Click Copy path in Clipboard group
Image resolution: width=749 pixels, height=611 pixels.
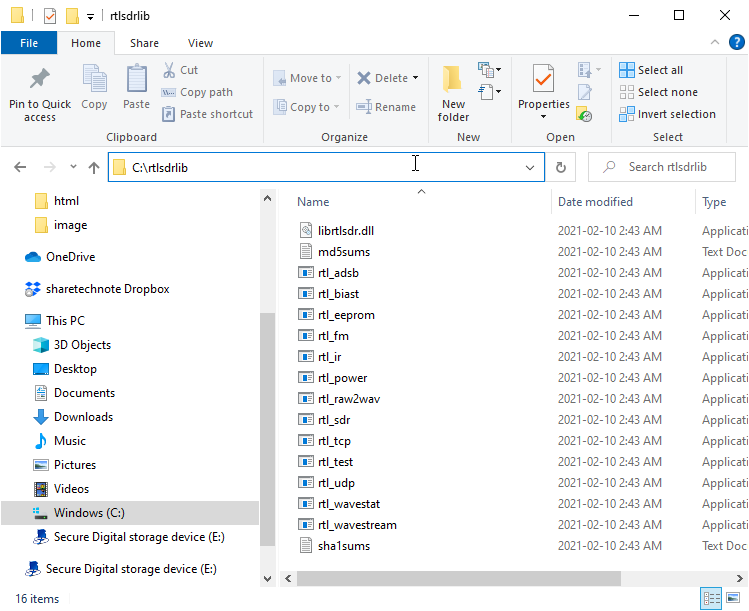197,92
